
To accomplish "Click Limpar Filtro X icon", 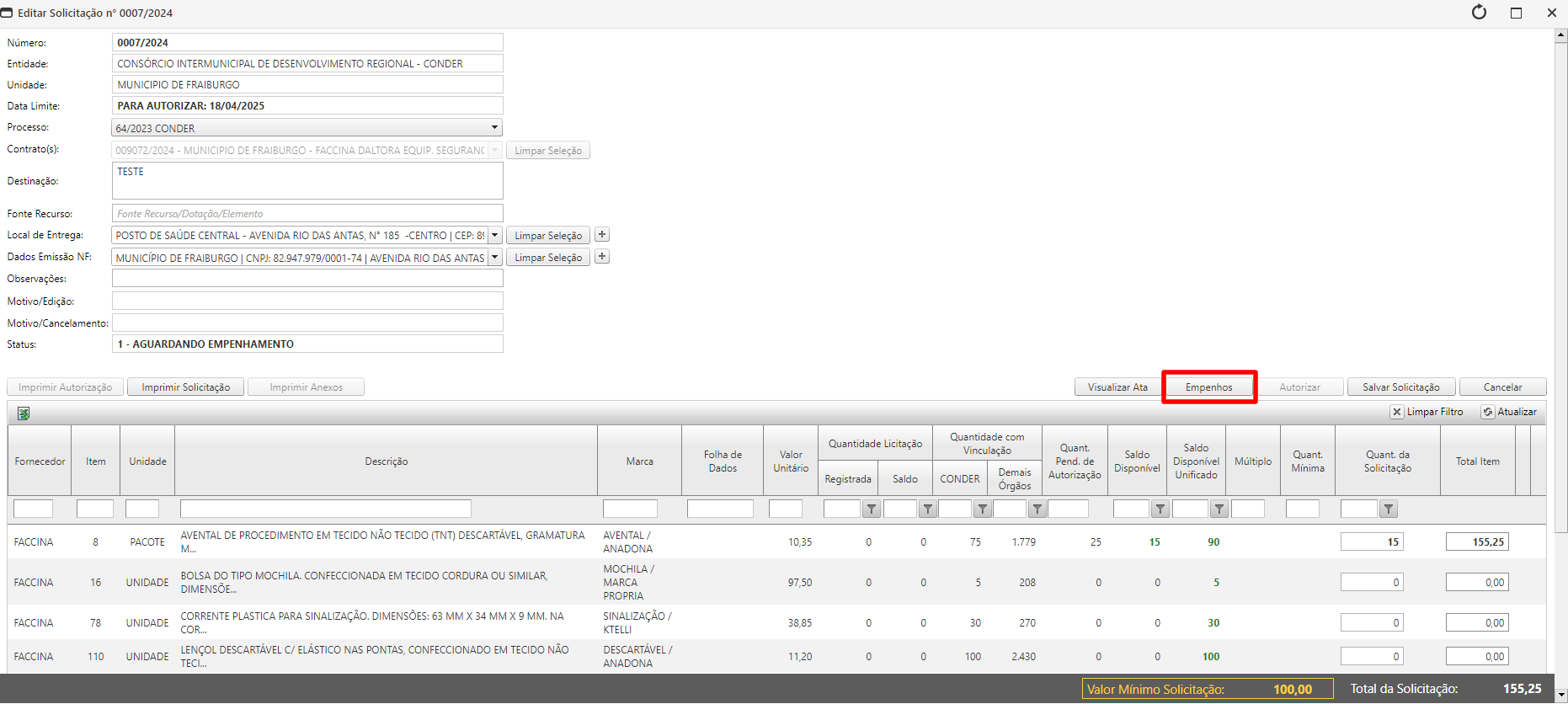I will click(1397, 412).
